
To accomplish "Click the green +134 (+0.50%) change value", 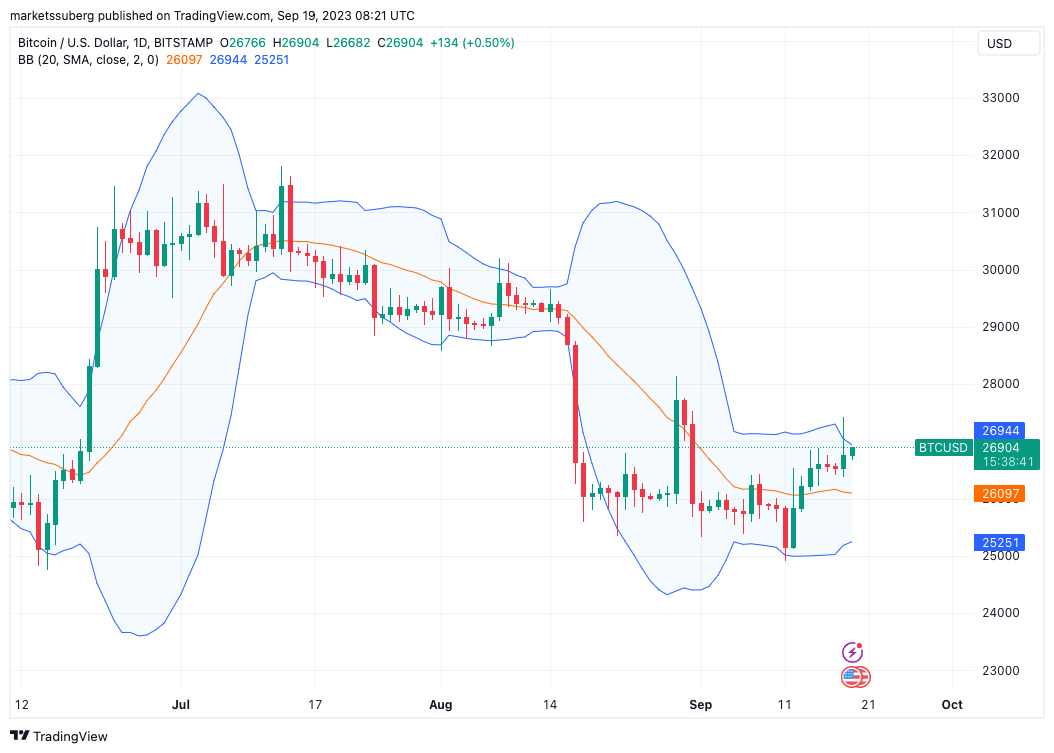I will click(474, 43).
